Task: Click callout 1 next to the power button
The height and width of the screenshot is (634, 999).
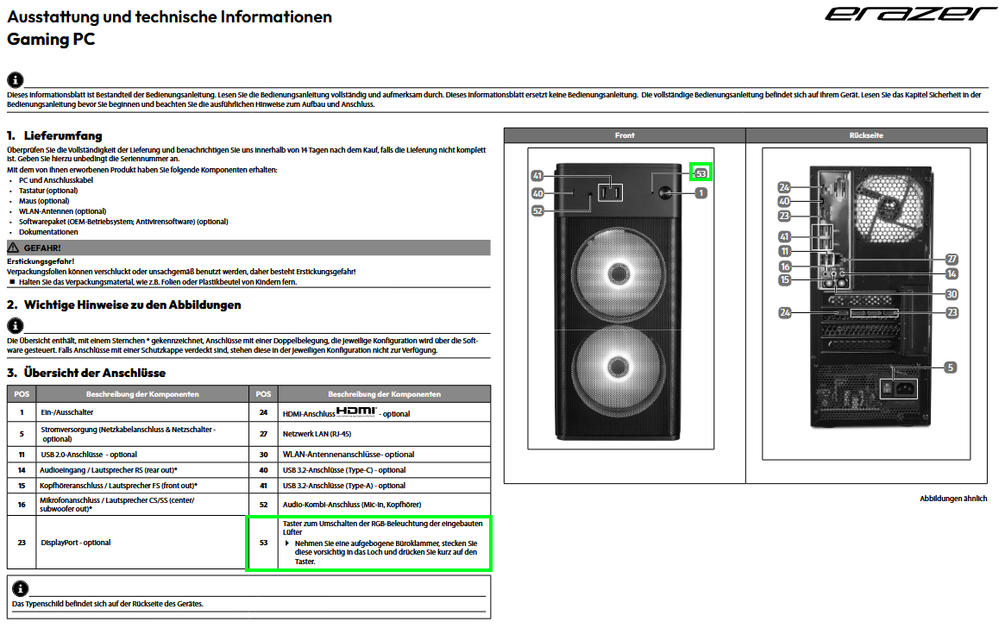Action: tap(700, 192)
